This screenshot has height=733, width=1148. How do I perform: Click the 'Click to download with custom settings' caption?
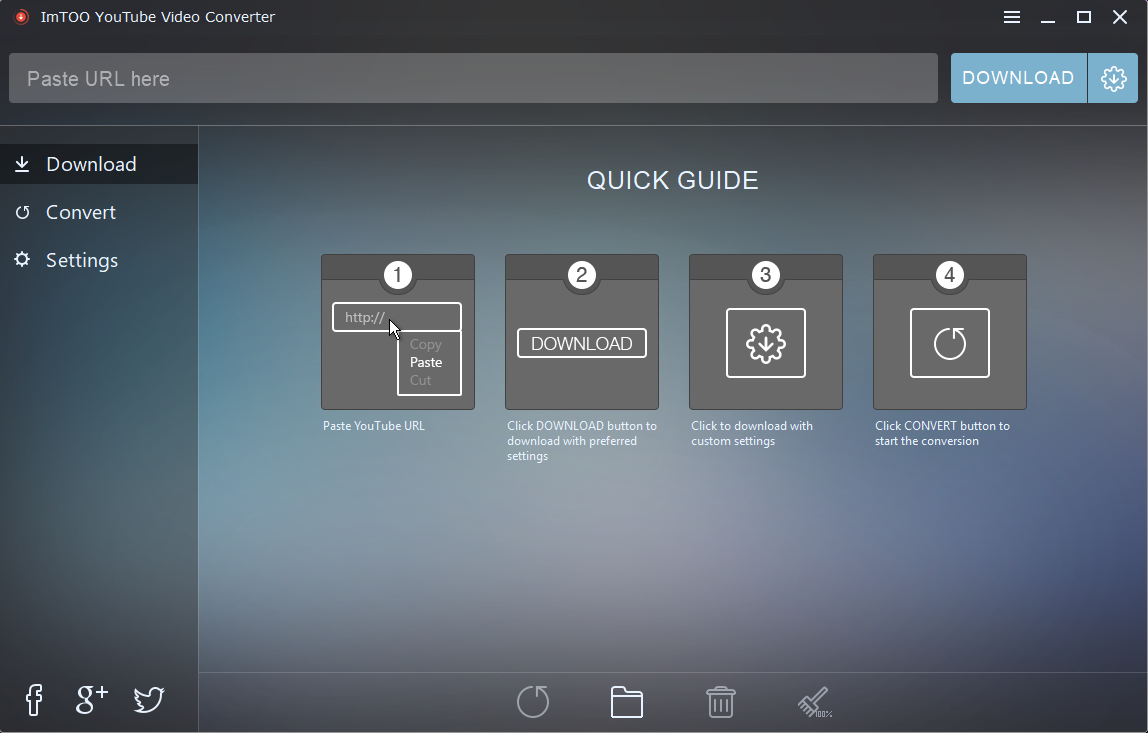click(x=752, y=434)
